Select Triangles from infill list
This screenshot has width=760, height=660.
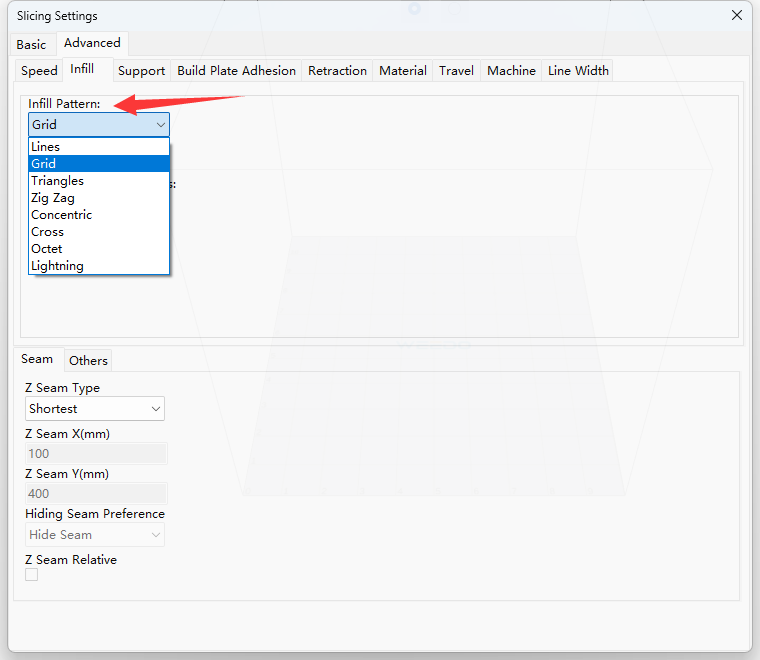coord(57,181)
